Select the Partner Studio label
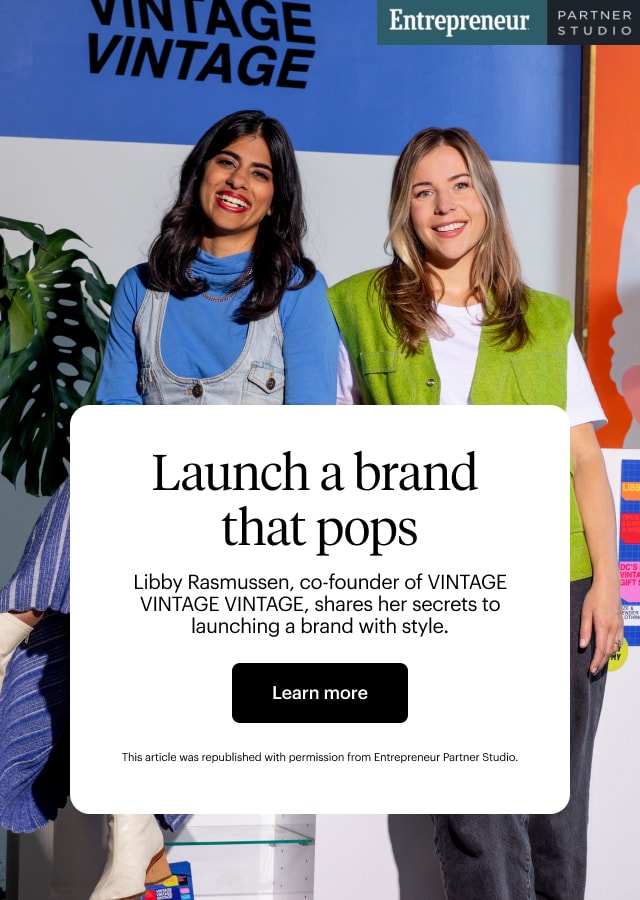The height and width of the screenshot is (900, 640). 594,22
